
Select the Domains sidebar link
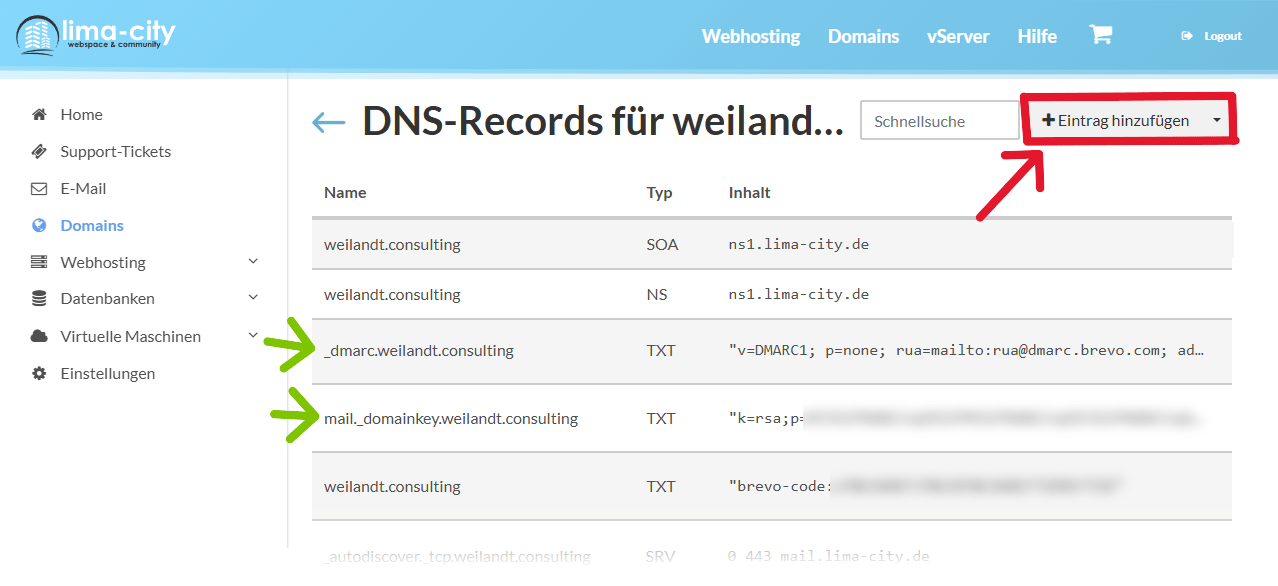pyautogui.click(x=92, y=225)
